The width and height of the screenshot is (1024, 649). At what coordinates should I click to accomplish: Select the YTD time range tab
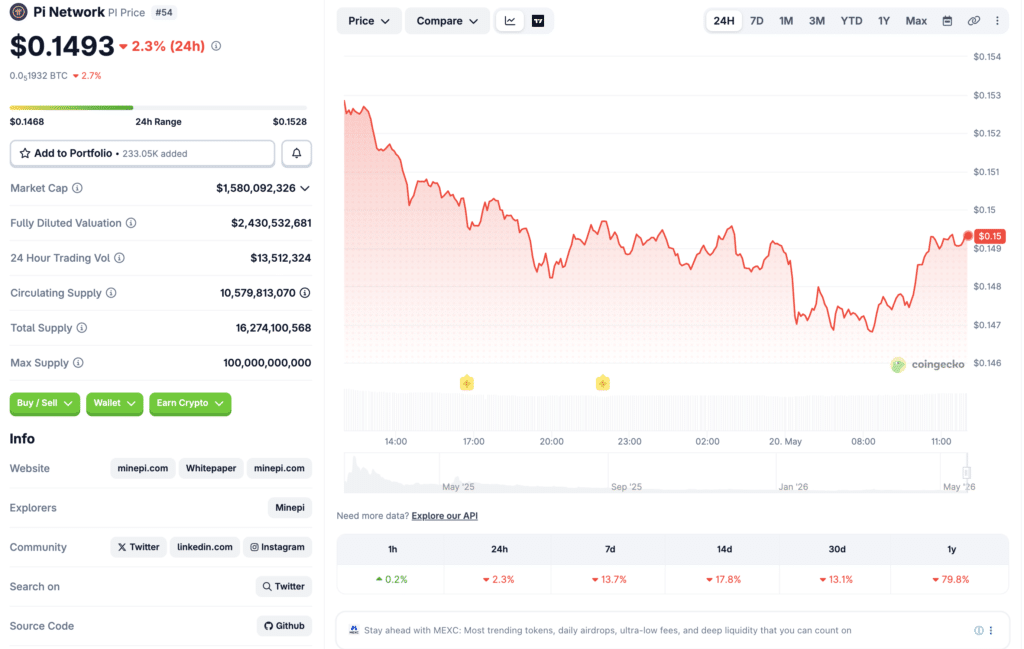(852, 21)
